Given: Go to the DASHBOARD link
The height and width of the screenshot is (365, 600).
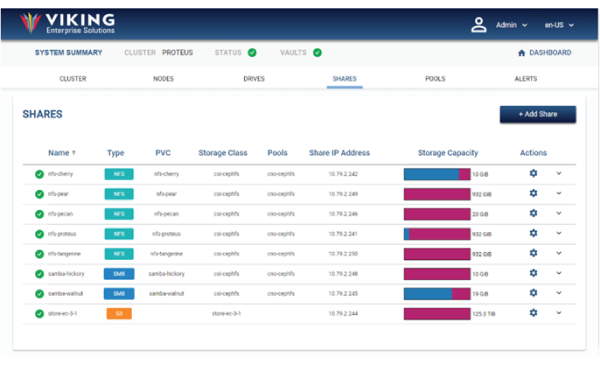Looking at the screenshot, I should point(550,53).
